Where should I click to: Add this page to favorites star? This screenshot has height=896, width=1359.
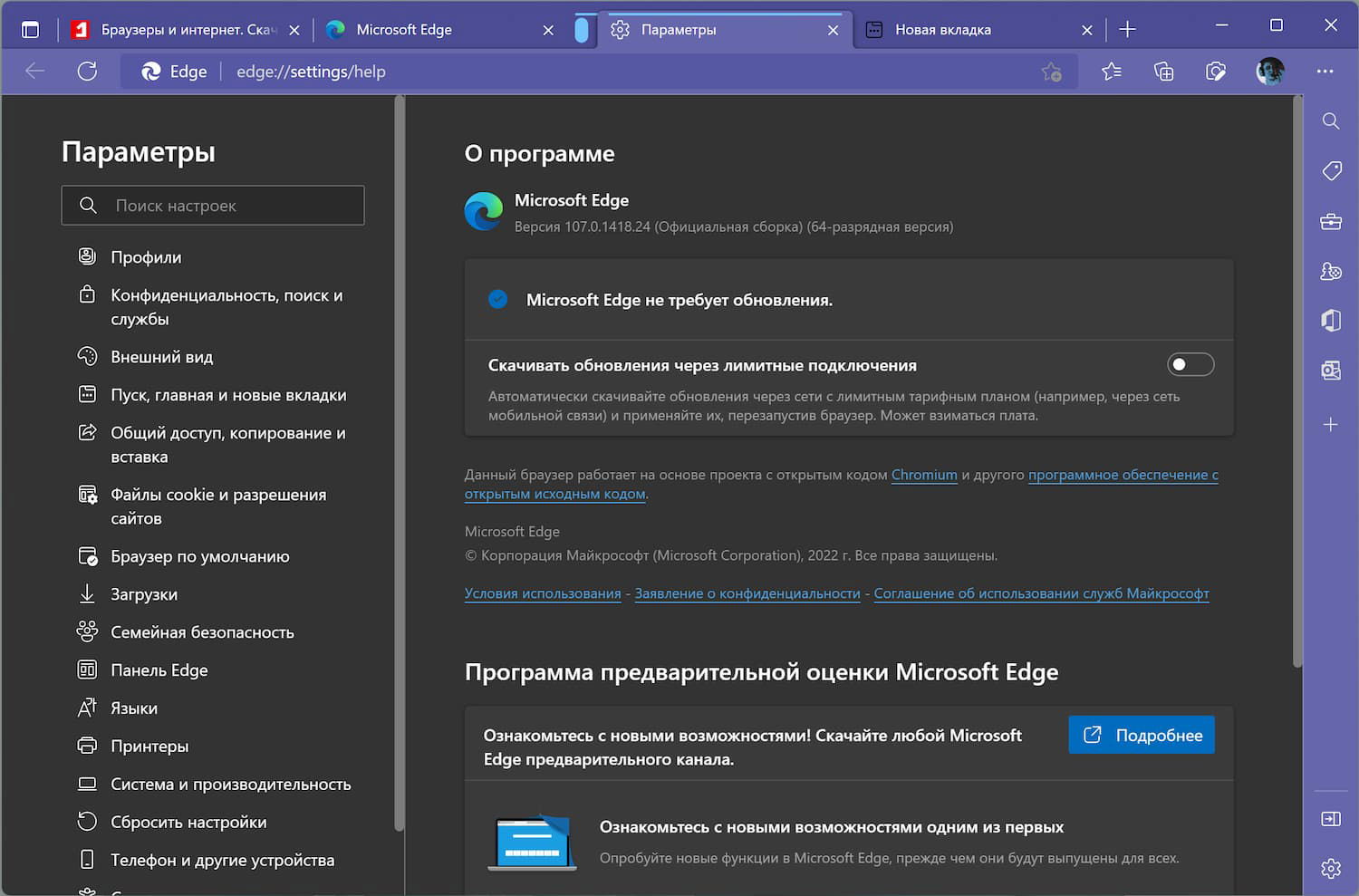[1051, 72]
